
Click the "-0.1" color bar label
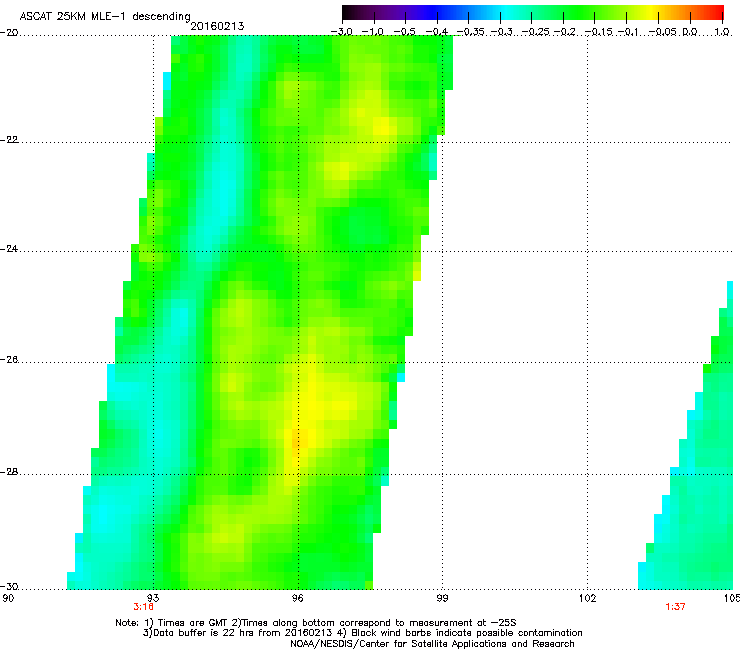click(x=628, y=32)
